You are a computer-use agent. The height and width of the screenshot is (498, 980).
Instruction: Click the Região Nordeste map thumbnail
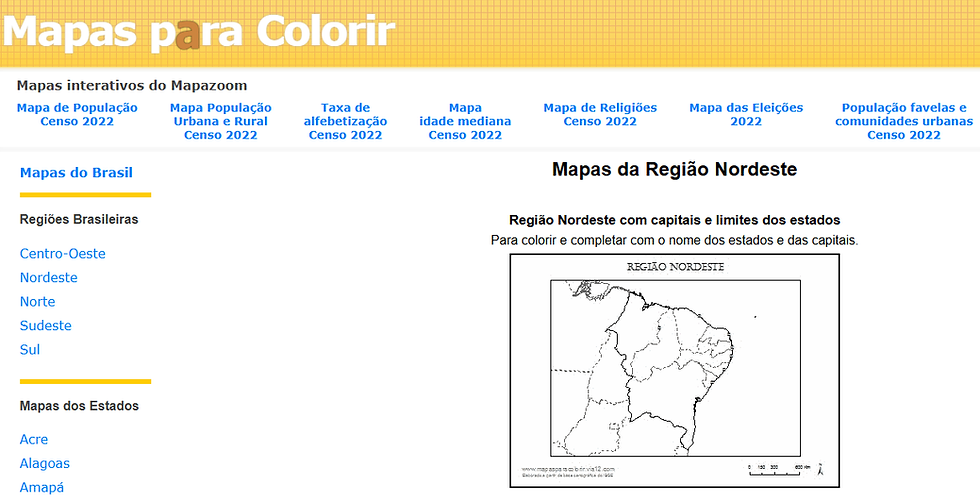[x=674, y=371]
